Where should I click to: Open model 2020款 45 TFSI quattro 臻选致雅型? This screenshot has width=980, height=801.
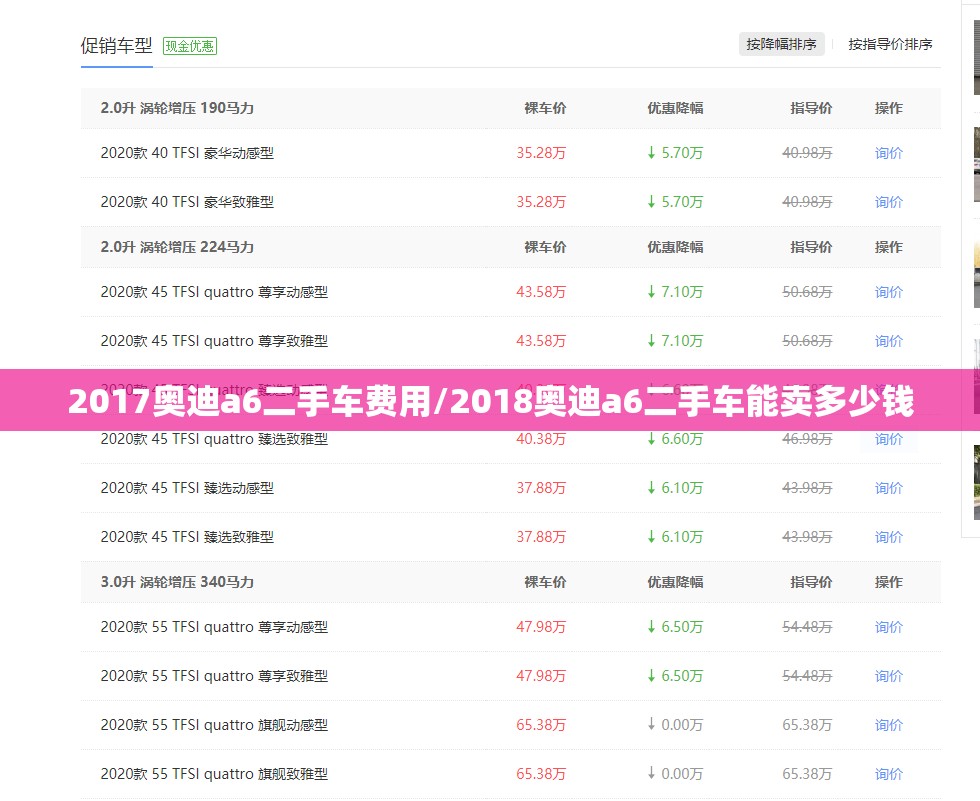[214, 439]
